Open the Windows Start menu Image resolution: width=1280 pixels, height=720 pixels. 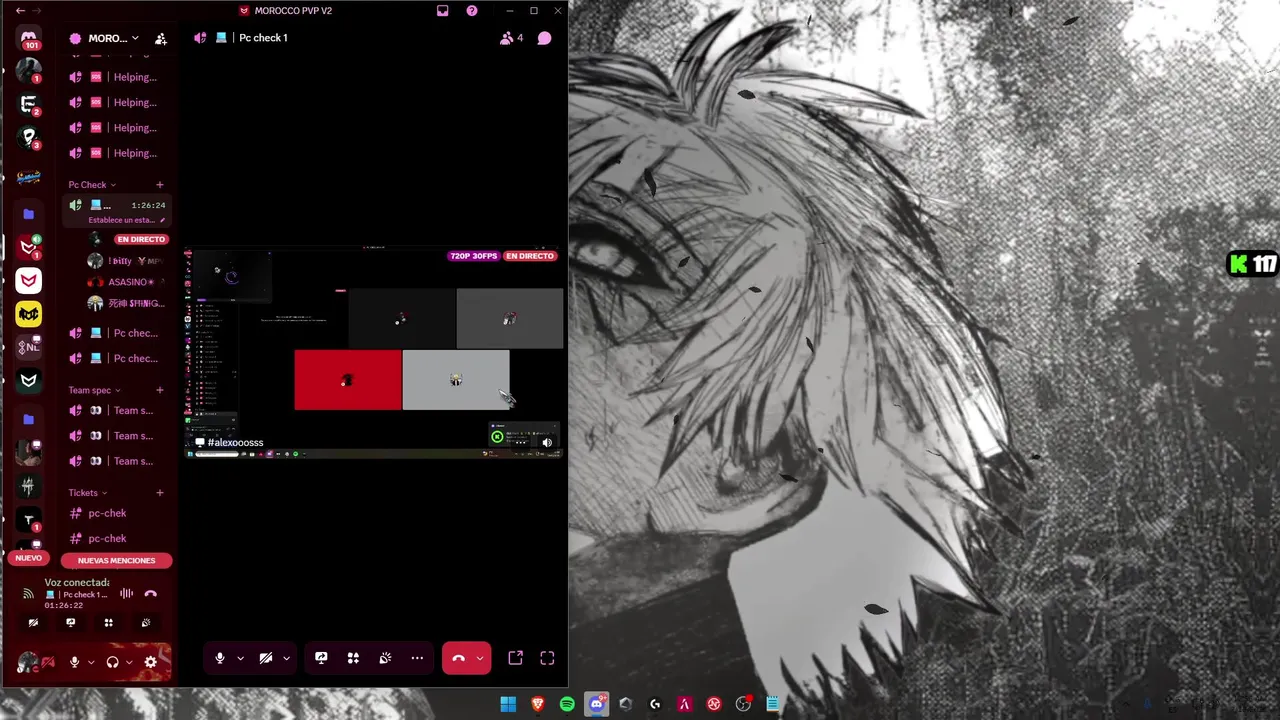(508, 704)
